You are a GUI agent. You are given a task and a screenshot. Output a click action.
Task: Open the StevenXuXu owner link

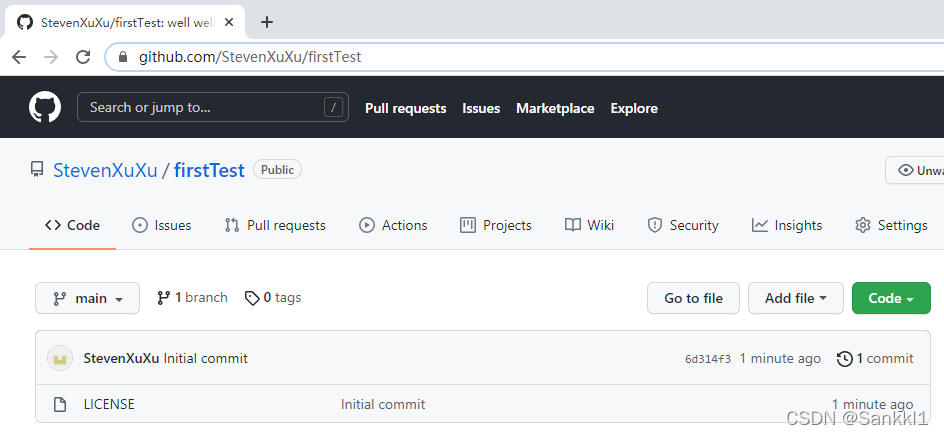[105, 170]
